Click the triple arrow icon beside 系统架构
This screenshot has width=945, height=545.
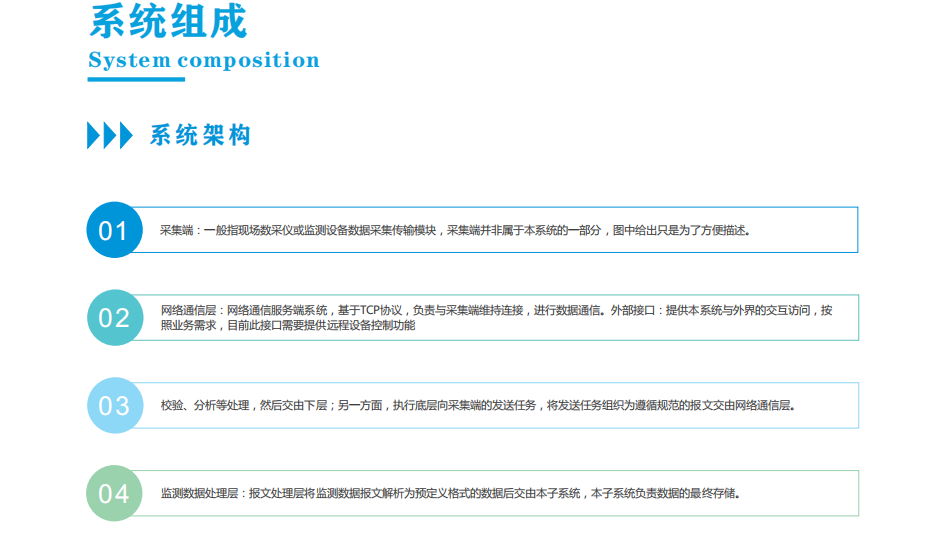point(110,135)
